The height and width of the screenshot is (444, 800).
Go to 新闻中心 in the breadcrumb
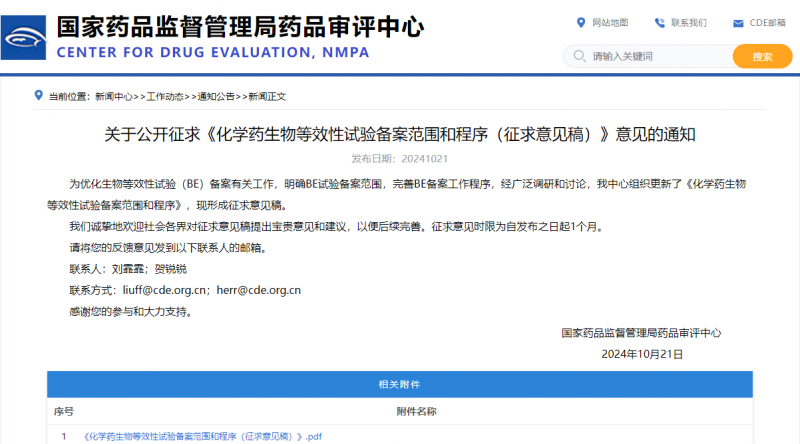(114, 97)
